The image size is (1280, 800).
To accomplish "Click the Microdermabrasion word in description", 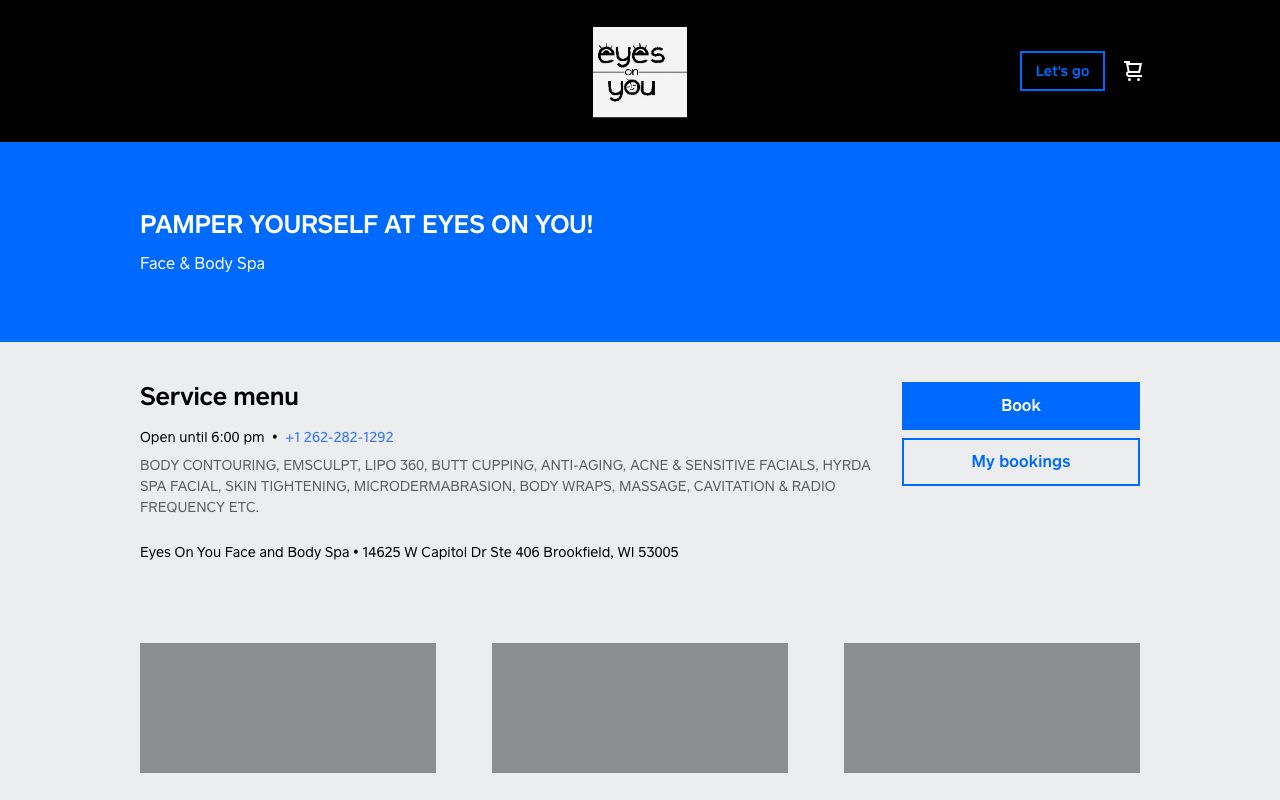I will (x=434, y=486).
